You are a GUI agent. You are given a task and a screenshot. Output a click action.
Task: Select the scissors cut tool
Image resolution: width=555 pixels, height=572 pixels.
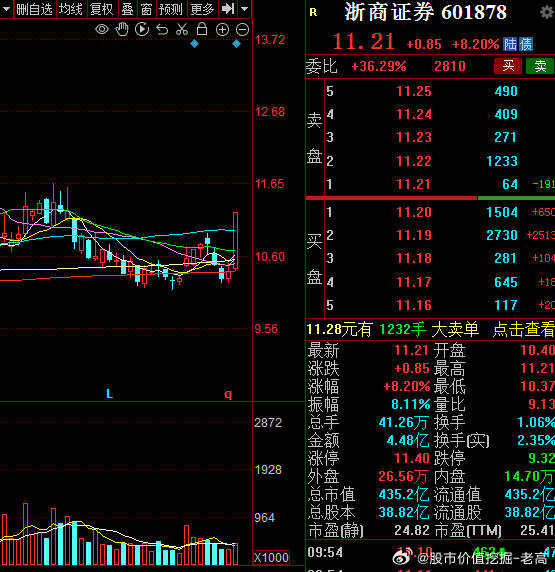click(182, 29)
